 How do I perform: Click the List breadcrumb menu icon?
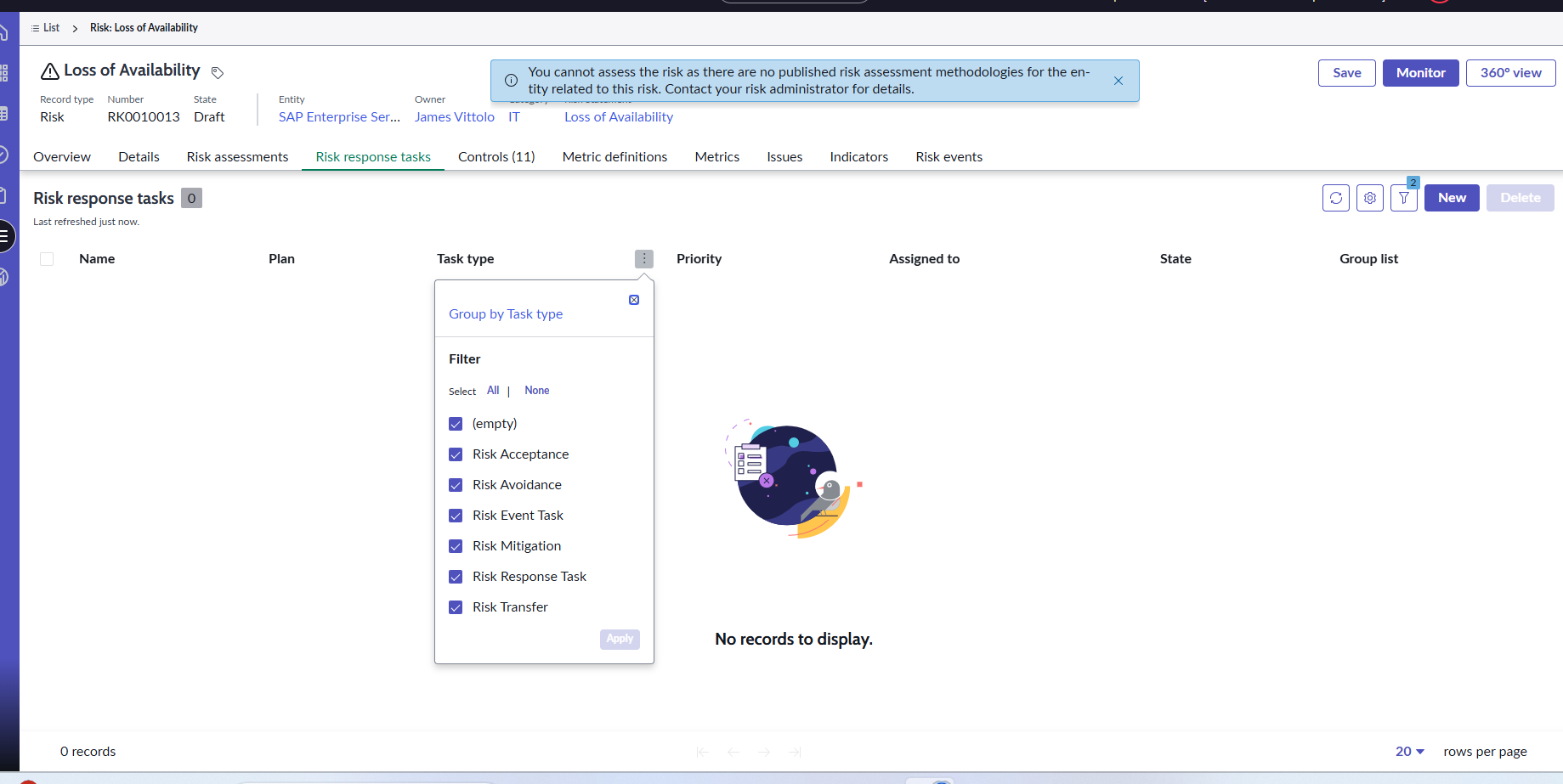click(x=35, y=28)
